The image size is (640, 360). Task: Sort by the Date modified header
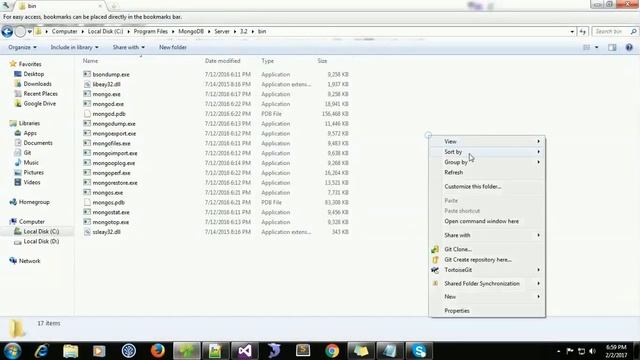click(x=222, y=61)
